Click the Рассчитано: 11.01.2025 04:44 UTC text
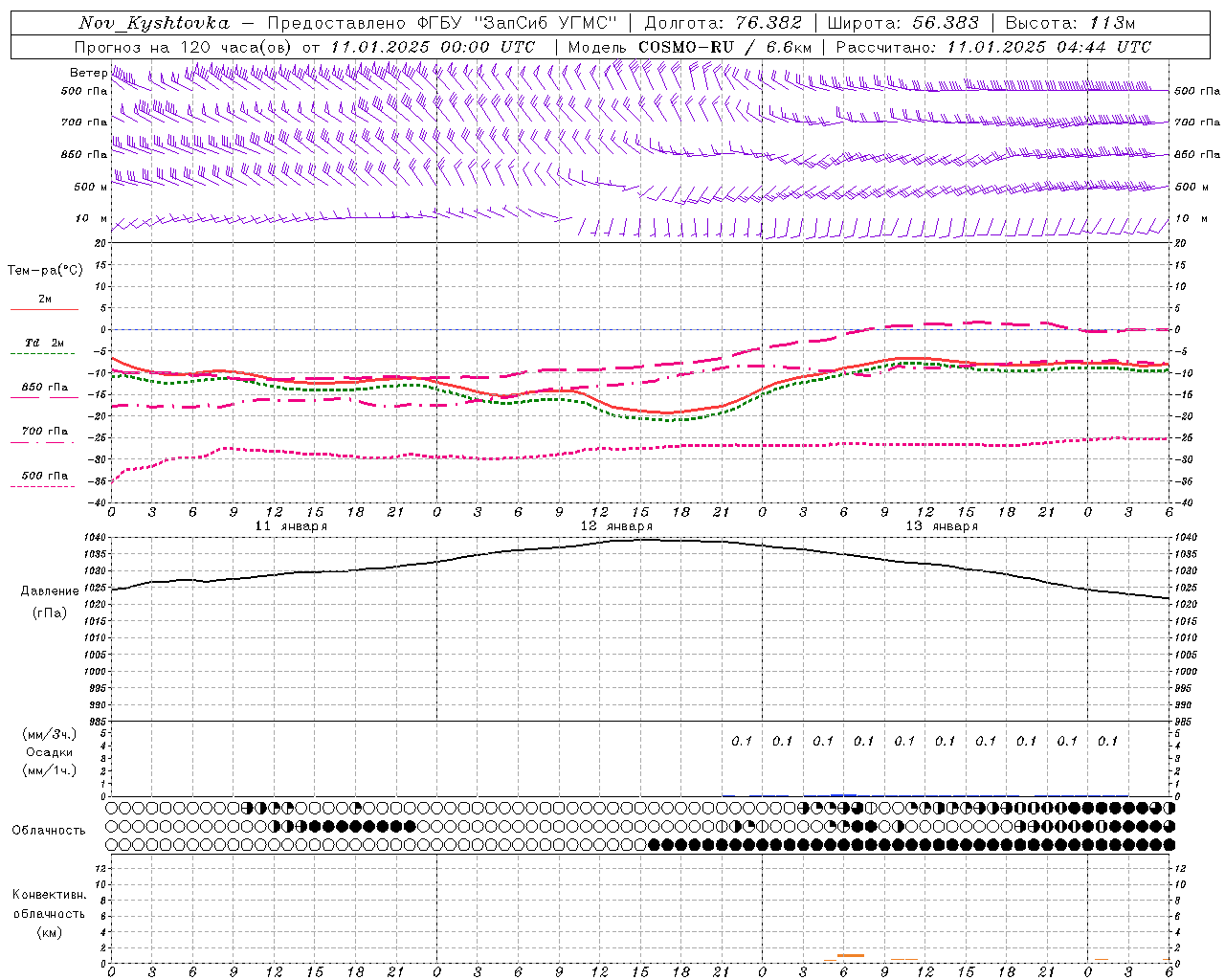 pos(993,47)
